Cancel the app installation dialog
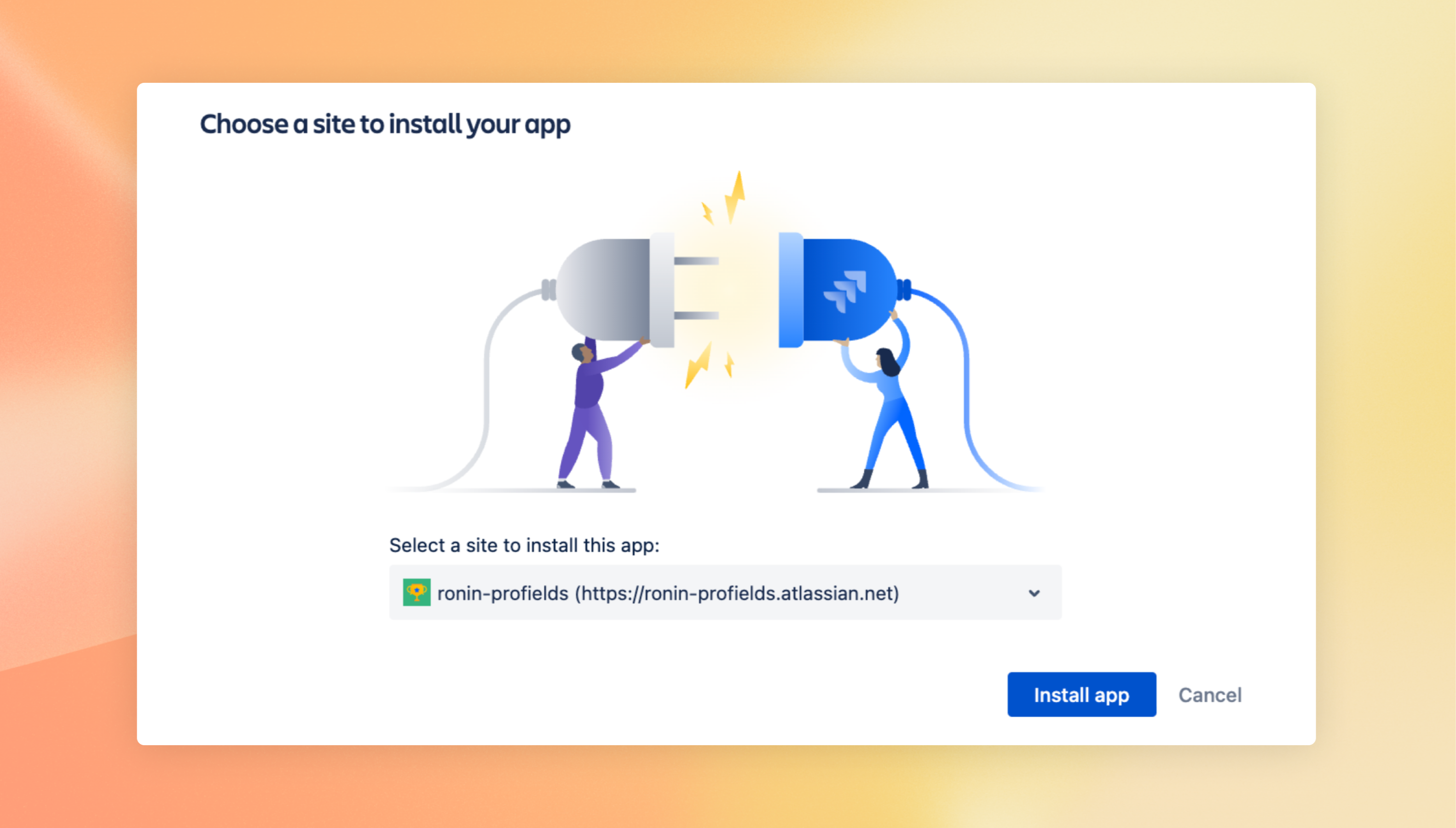This screenshot has height=828, width=1456. pos(1210,695)
